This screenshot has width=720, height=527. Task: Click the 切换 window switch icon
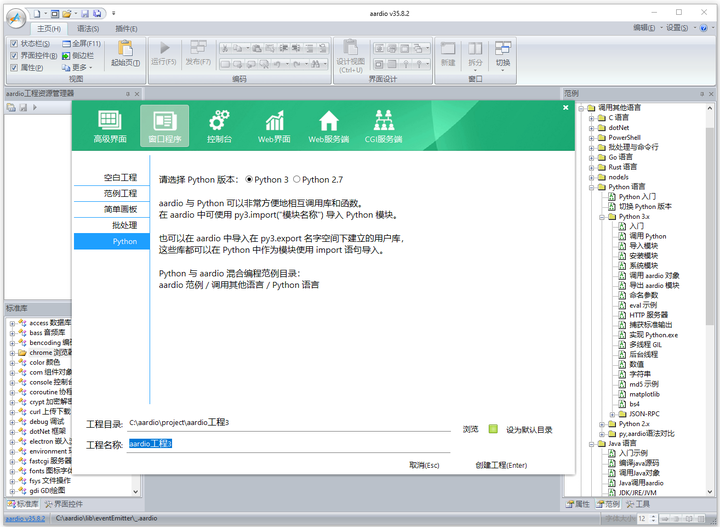[503, 56]
